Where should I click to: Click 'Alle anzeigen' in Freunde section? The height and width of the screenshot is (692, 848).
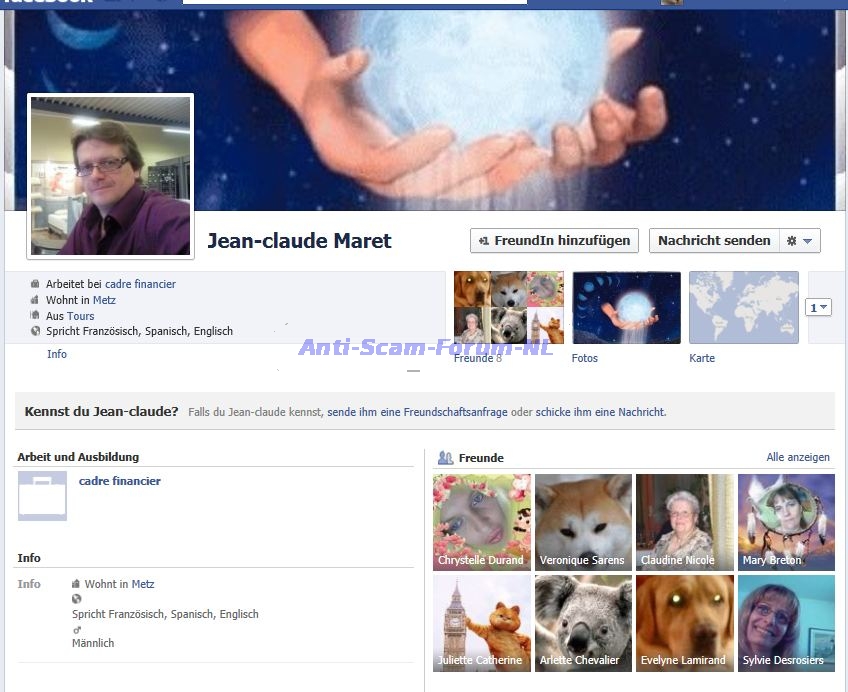pyautogui.click(x=797, y=457)
